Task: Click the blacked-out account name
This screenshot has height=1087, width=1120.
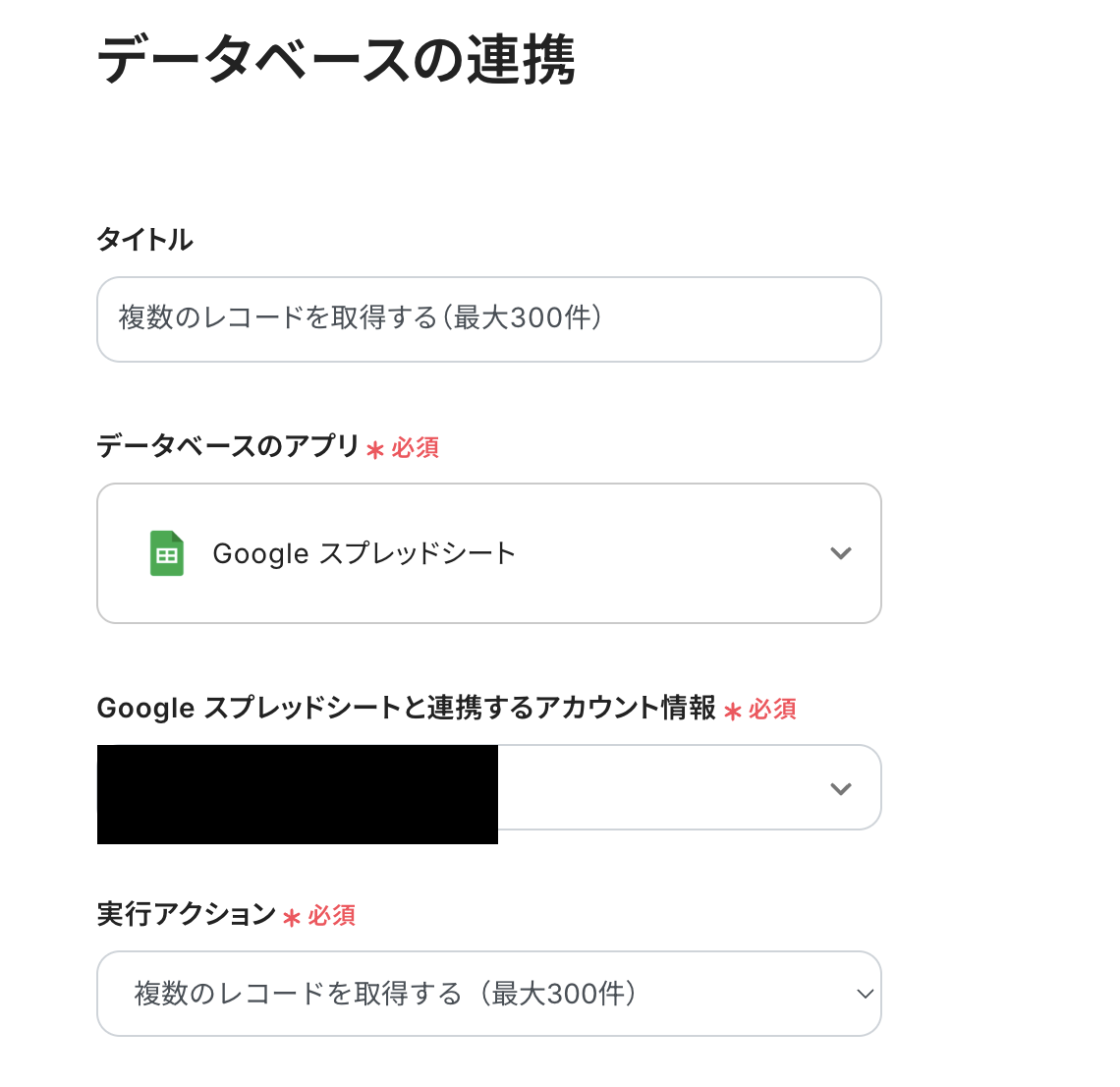Action: (297, 794)
